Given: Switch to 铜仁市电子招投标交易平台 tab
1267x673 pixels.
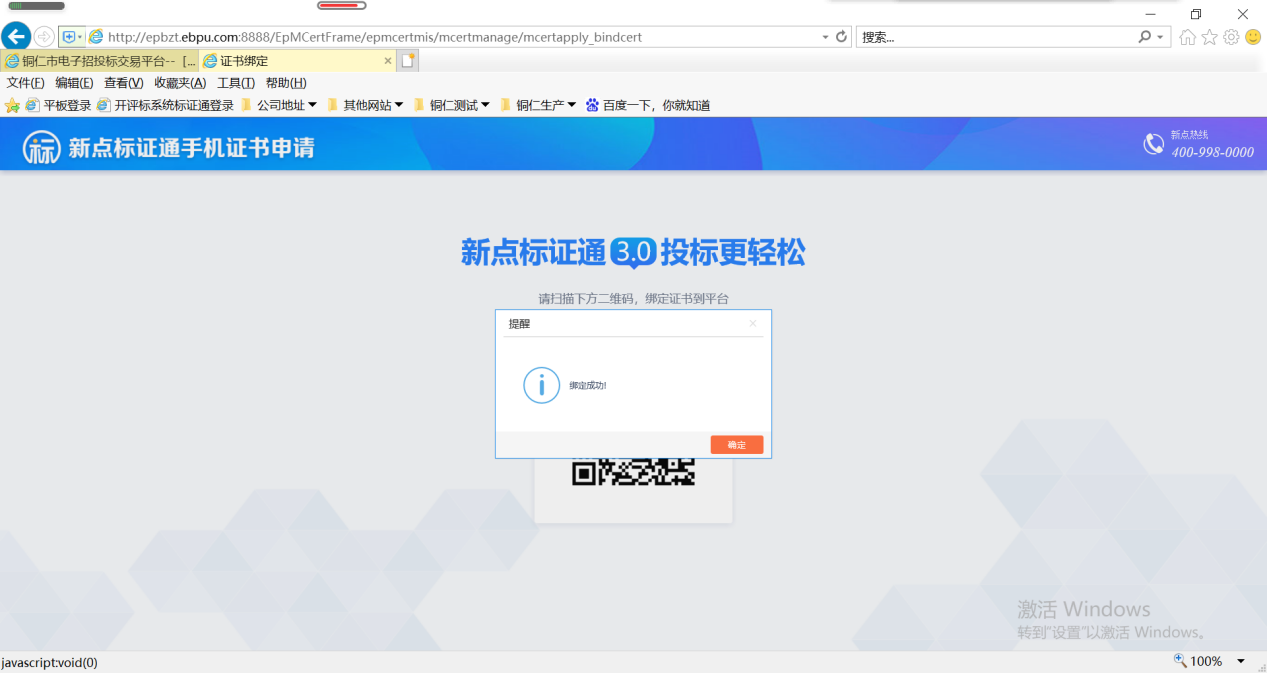Looking at the screenshot, I should click(100, 61).
